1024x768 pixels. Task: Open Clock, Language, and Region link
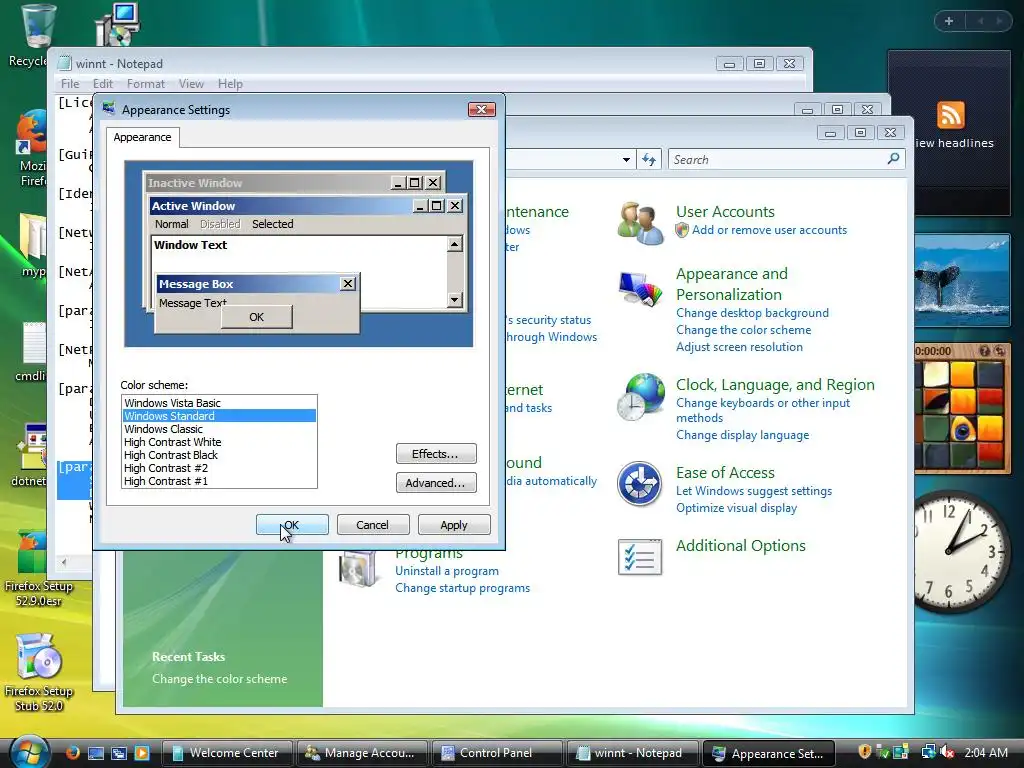click(x=775, y=385)
